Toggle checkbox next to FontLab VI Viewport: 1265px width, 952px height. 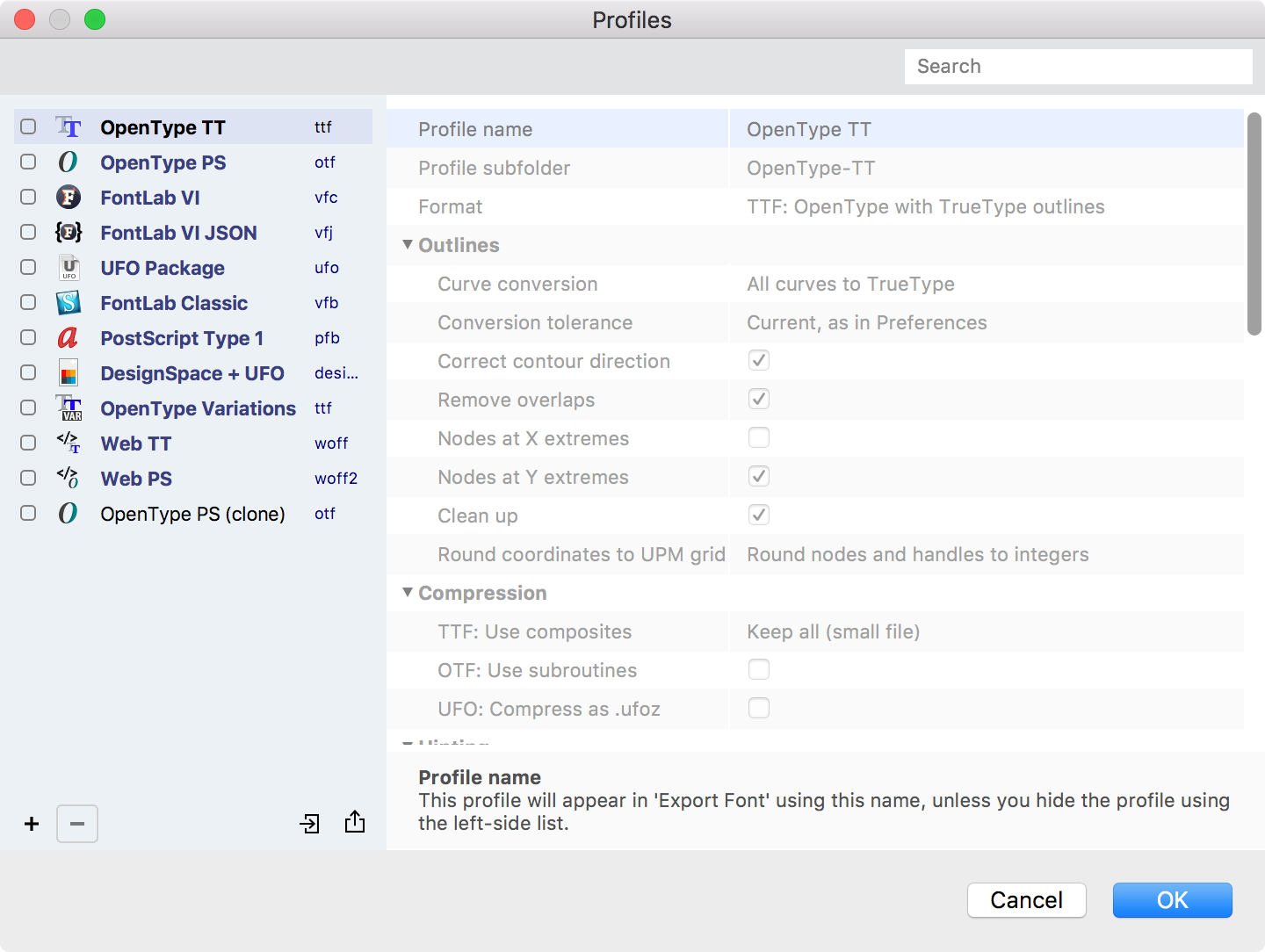(28, 197)
